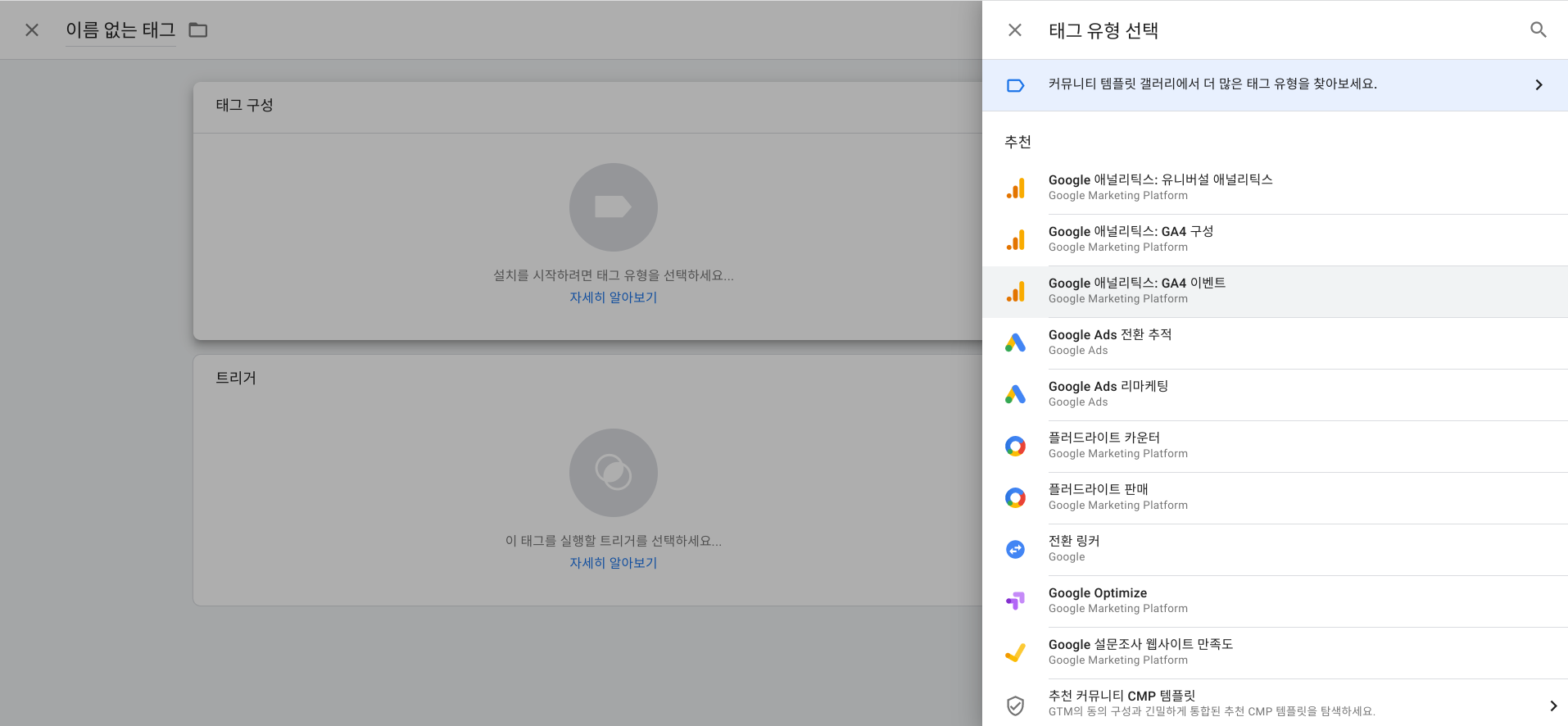Select Google Ads 전환 추적 text
Screen dimensions: 1568x726
pos(1110,334)
